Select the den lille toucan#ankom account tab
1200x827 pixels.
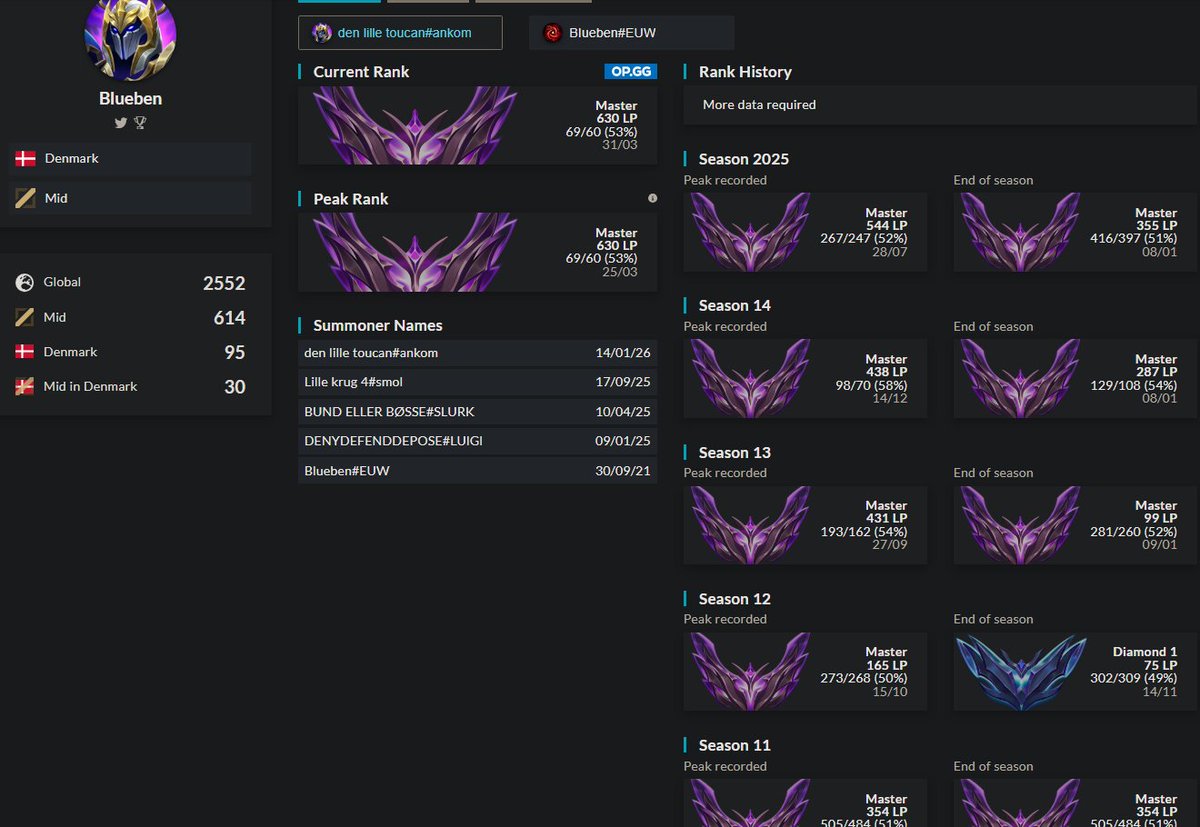400,33
